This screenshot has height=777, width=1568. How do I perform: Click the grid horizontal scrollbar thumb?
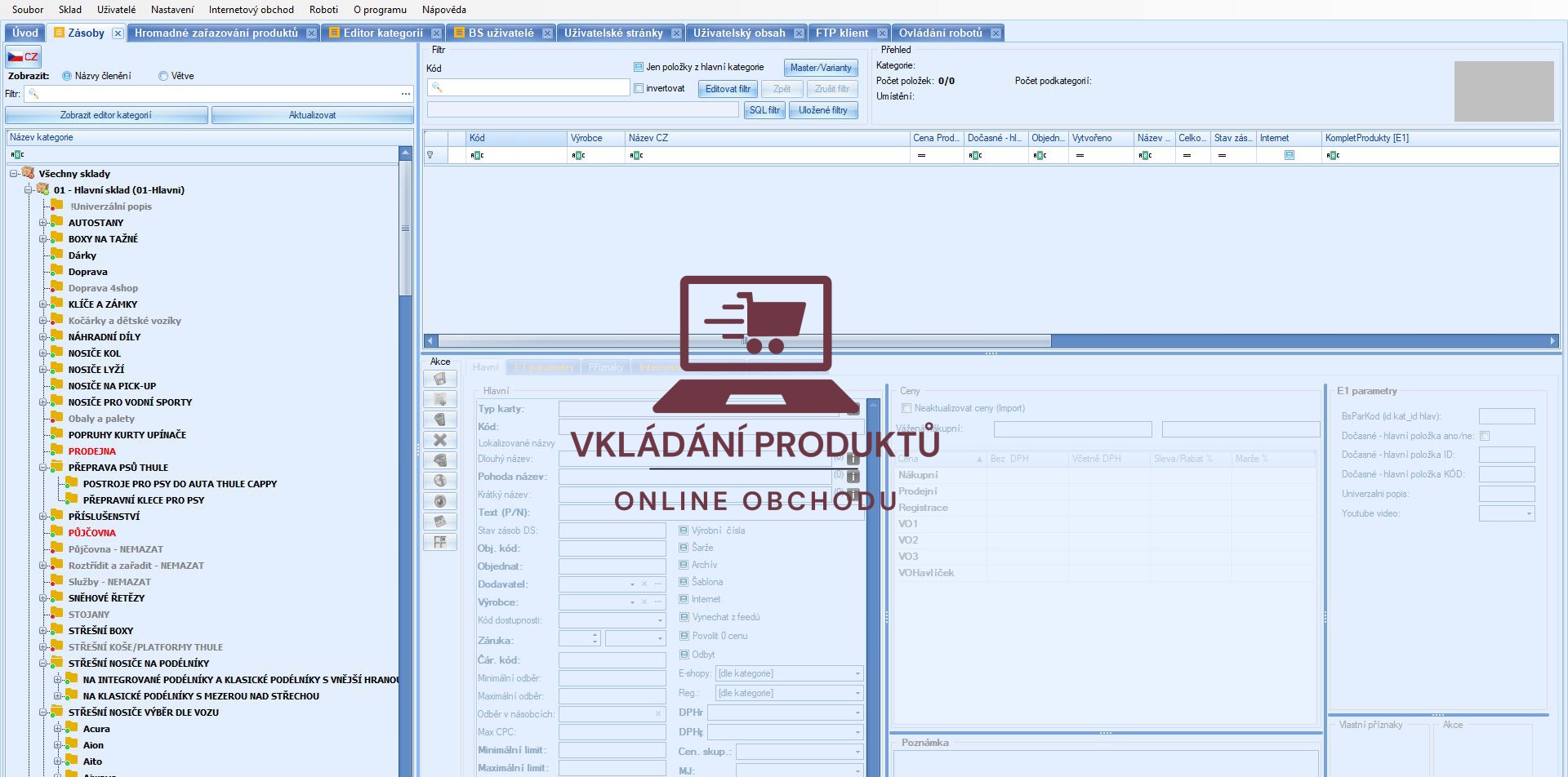point(744,340)
